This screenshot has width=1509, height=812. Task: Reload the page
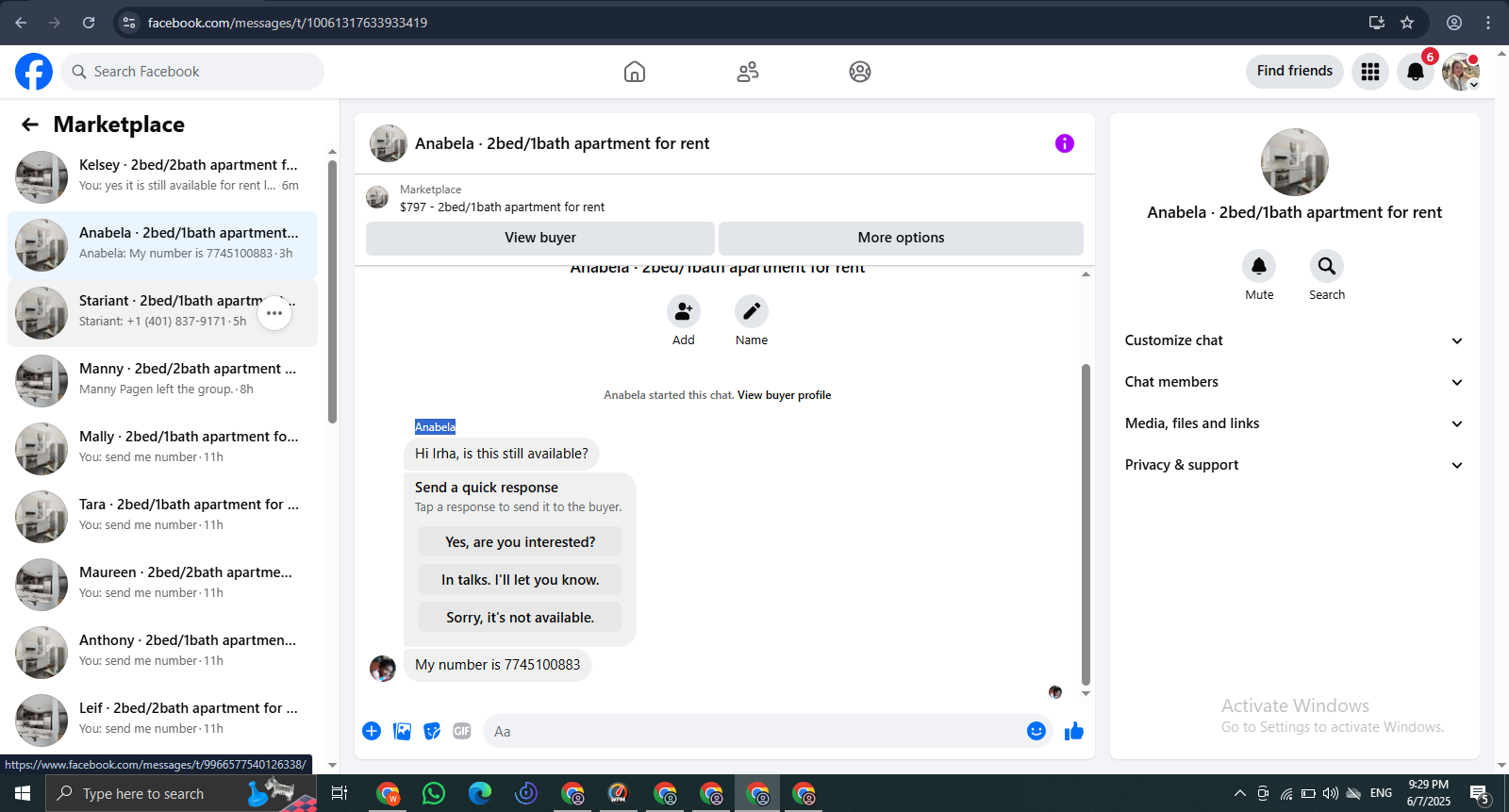[89, 23]
